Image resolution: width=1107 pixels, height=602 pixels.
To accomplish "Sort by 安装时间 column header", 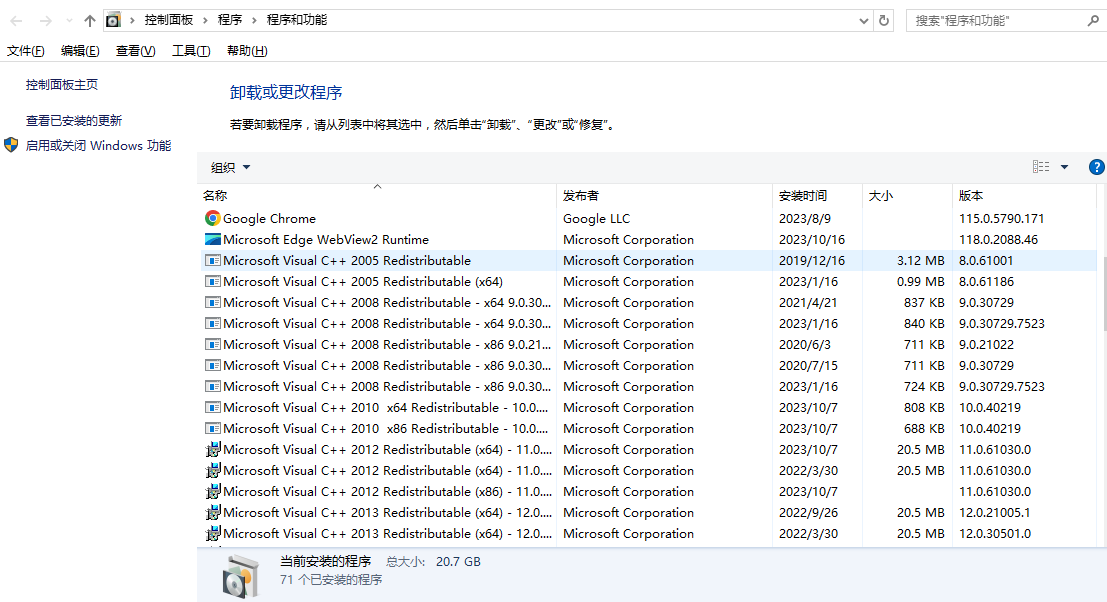I will point(818,195).
